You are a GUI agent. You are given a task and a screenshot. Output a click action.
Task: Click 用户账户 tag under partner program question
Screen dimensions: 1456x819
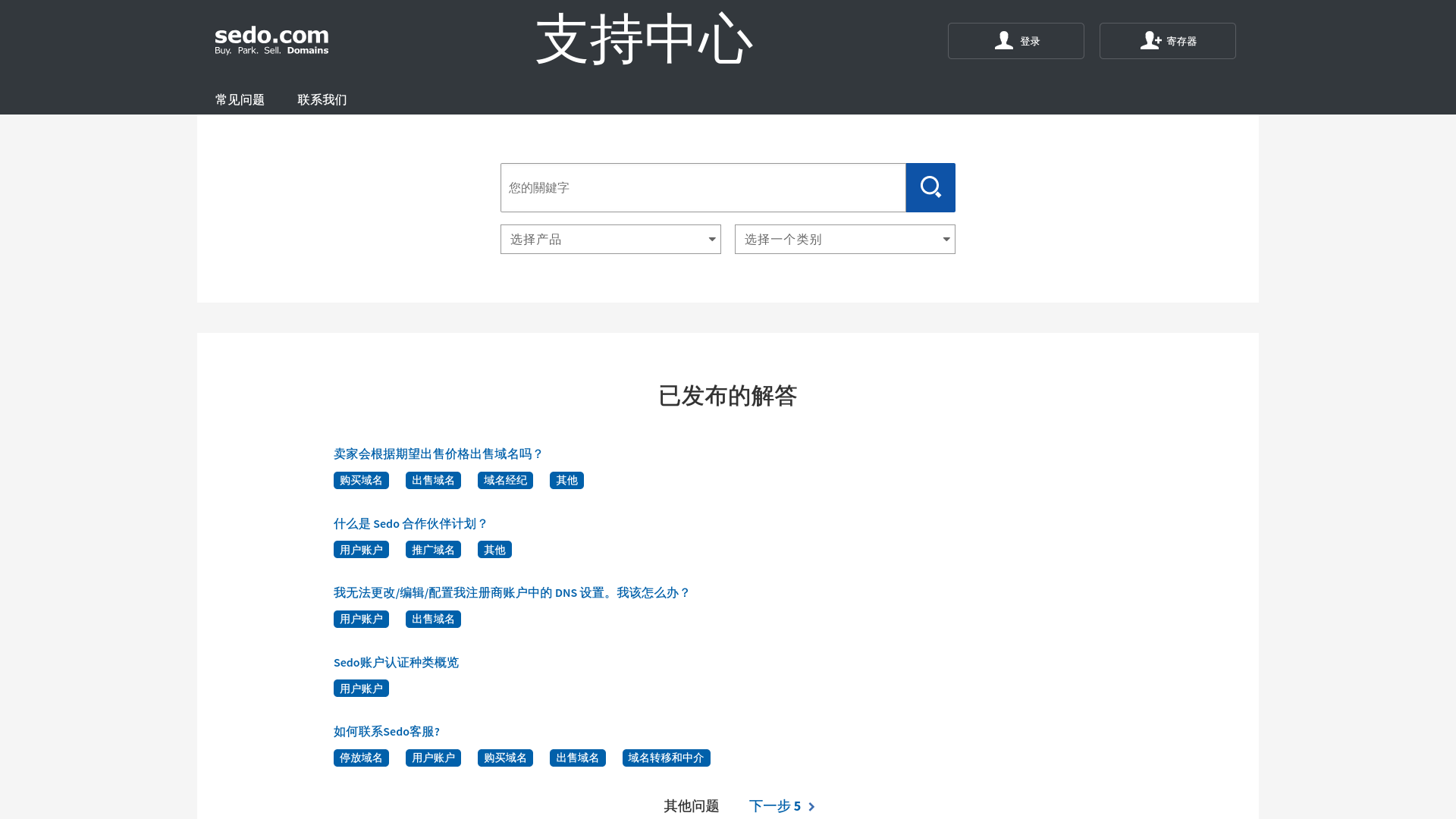(x=361, y=550)
